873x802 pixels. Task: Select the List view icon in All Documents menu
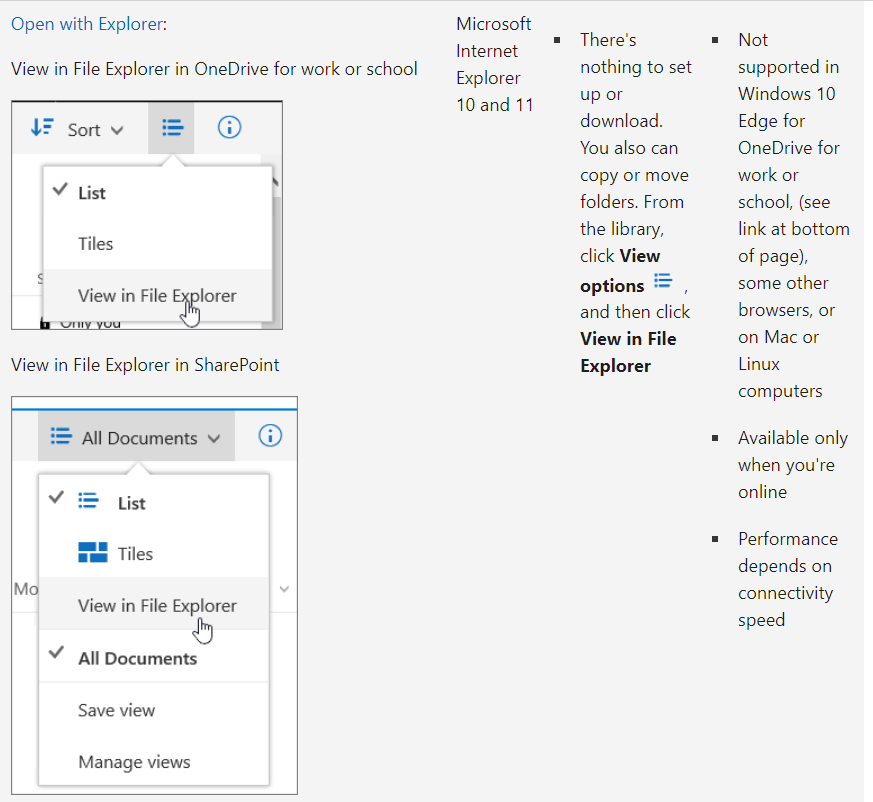click(87, 502)
